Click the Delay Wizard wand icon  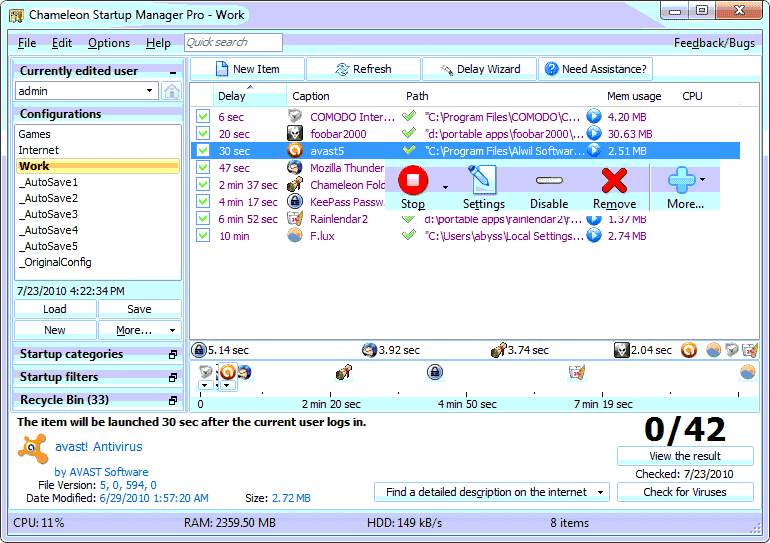446,69
